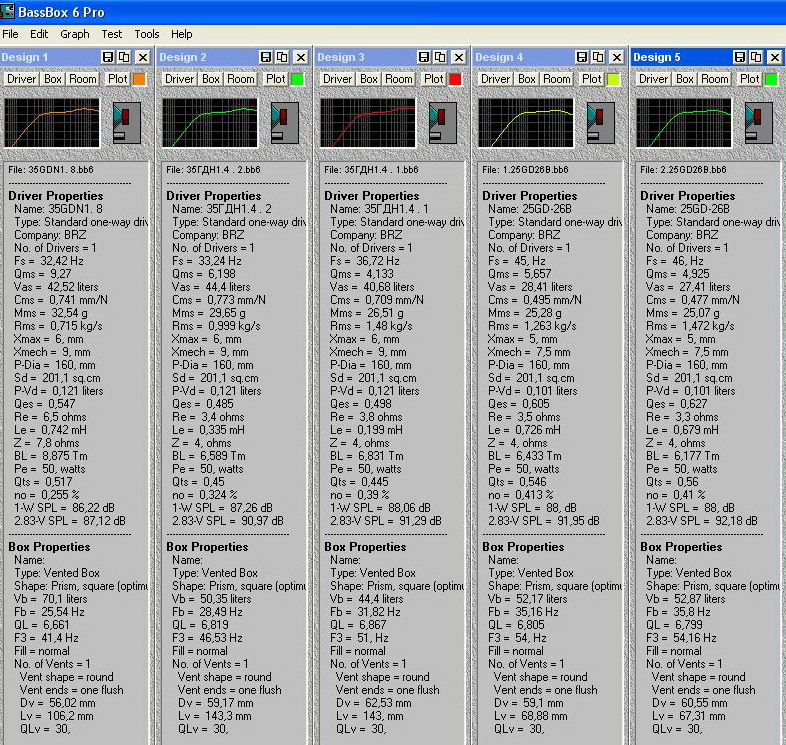This screenshot has width=786, height=745.
Task: Select the 'File: 2.25GD26B.bb6' text
Action: tap(683, 170)
